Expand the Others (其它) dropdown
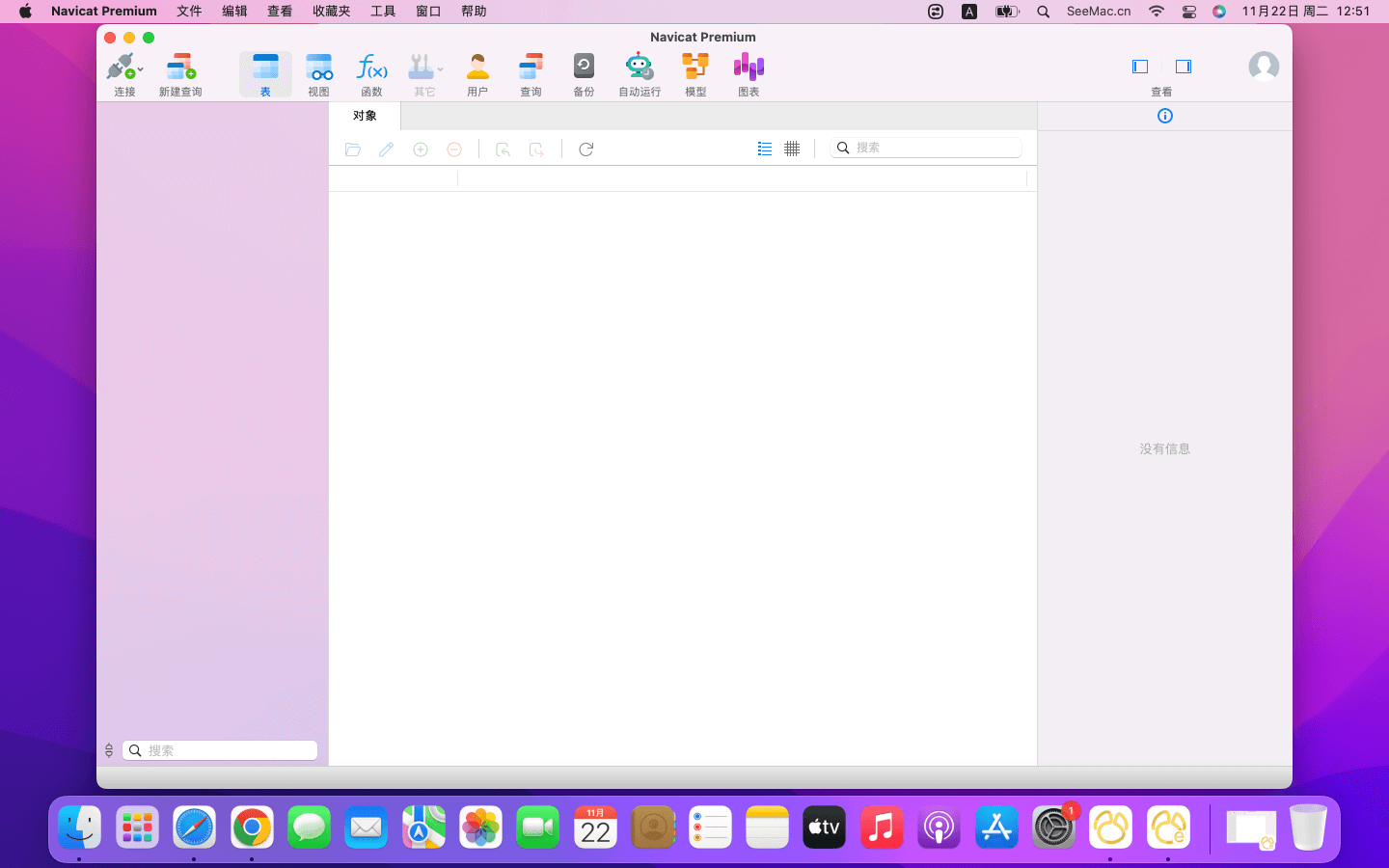 [440, 69]
